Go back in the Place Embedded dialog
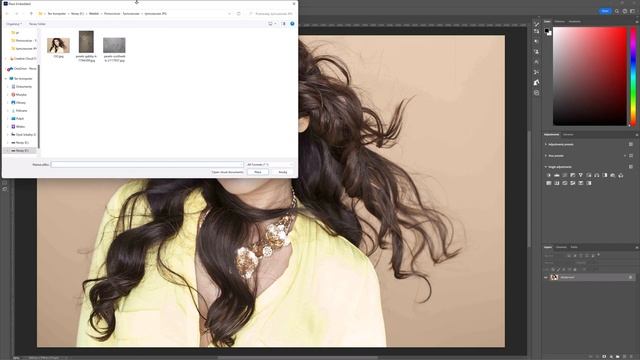640x360 pixels. (7, 13)
